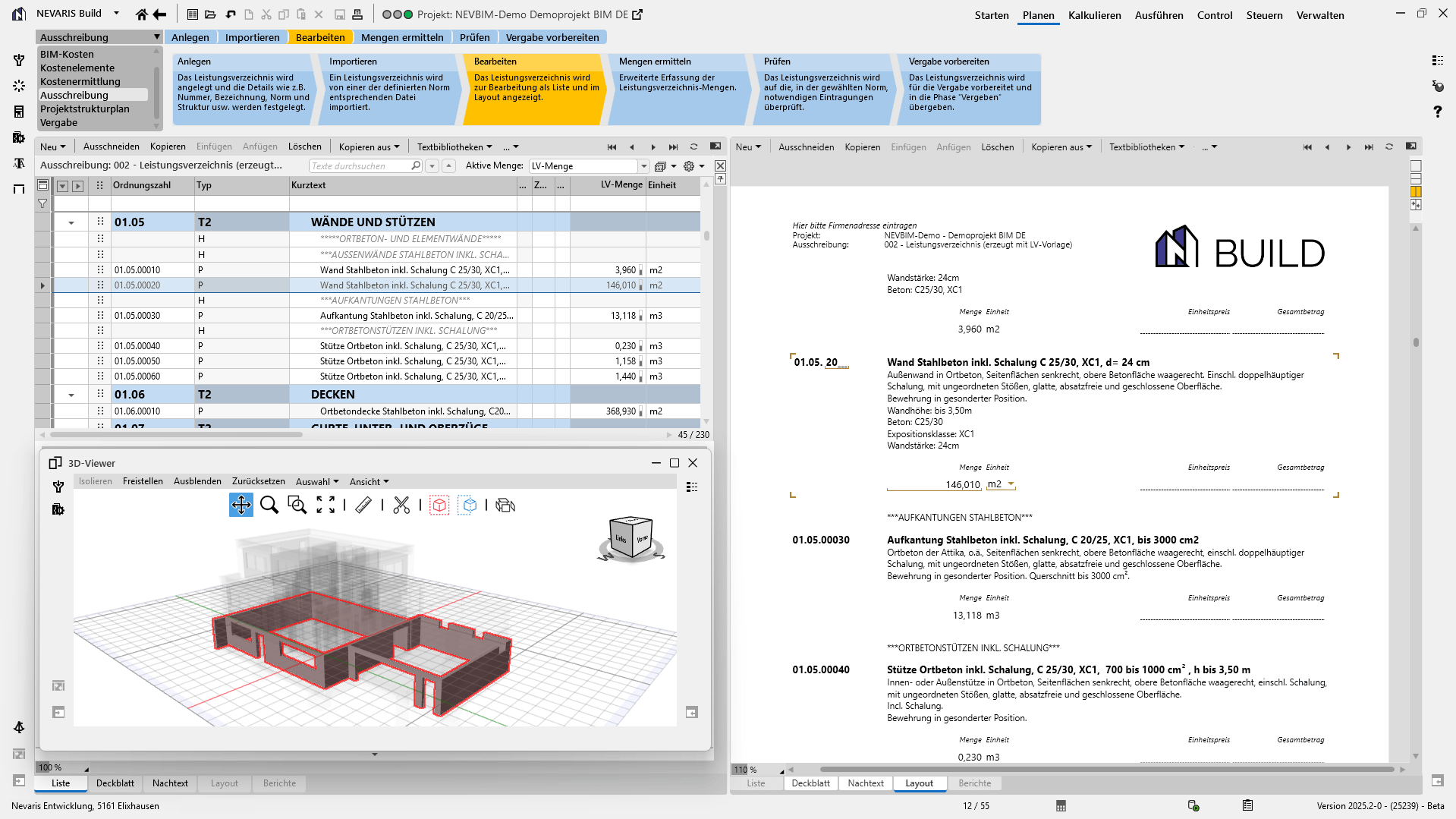This screenshot has height=819, width=1456.
Task: Go to home via house icon
Action: click(x=141, y=14)
